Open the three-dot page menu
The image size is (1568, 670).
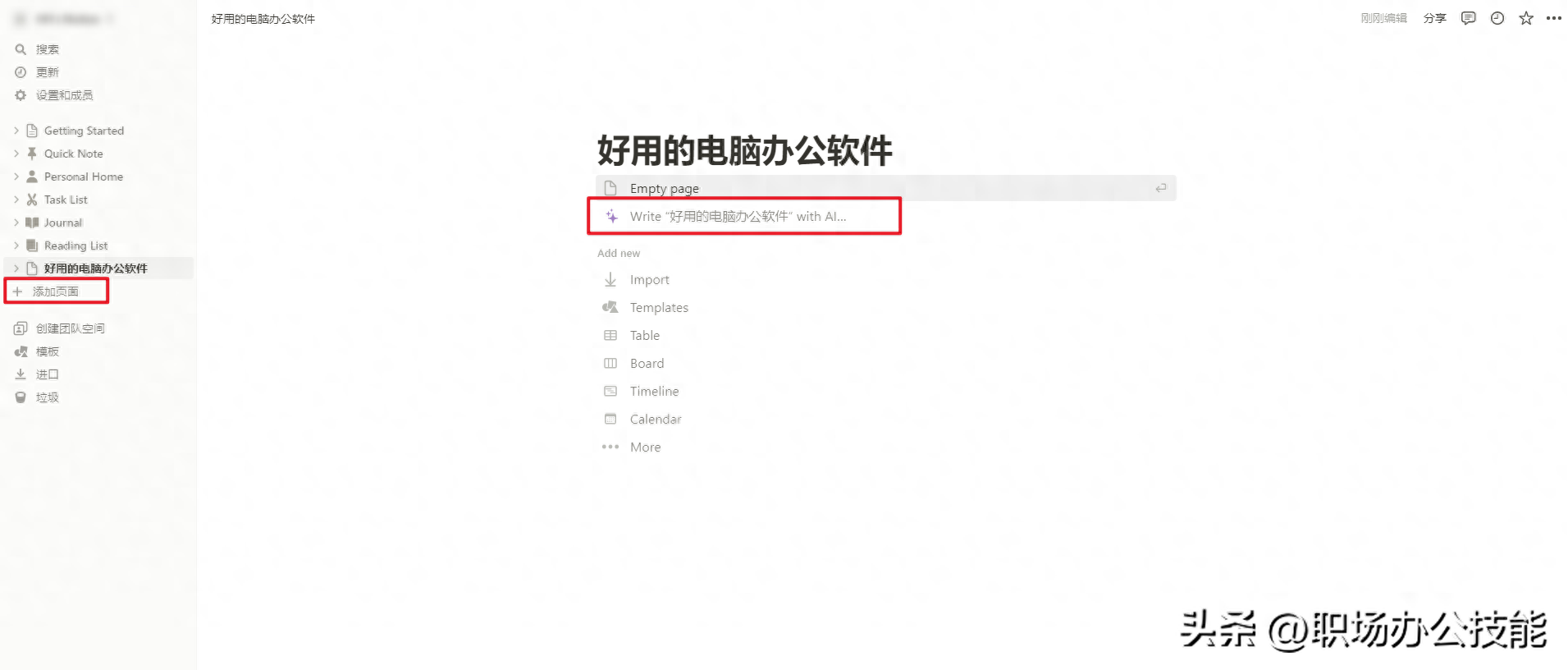click(x=1554, y=18)
